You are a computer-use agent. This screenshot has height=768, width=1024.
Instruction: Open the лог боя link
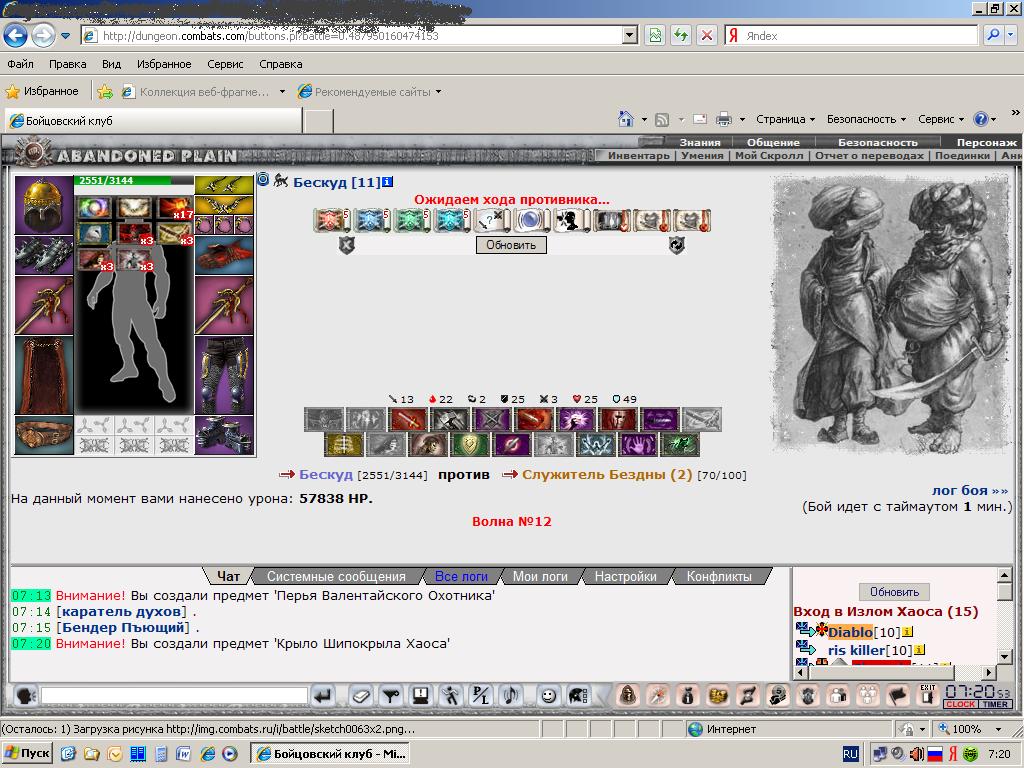pyautogui.click(x=970, y=490)
